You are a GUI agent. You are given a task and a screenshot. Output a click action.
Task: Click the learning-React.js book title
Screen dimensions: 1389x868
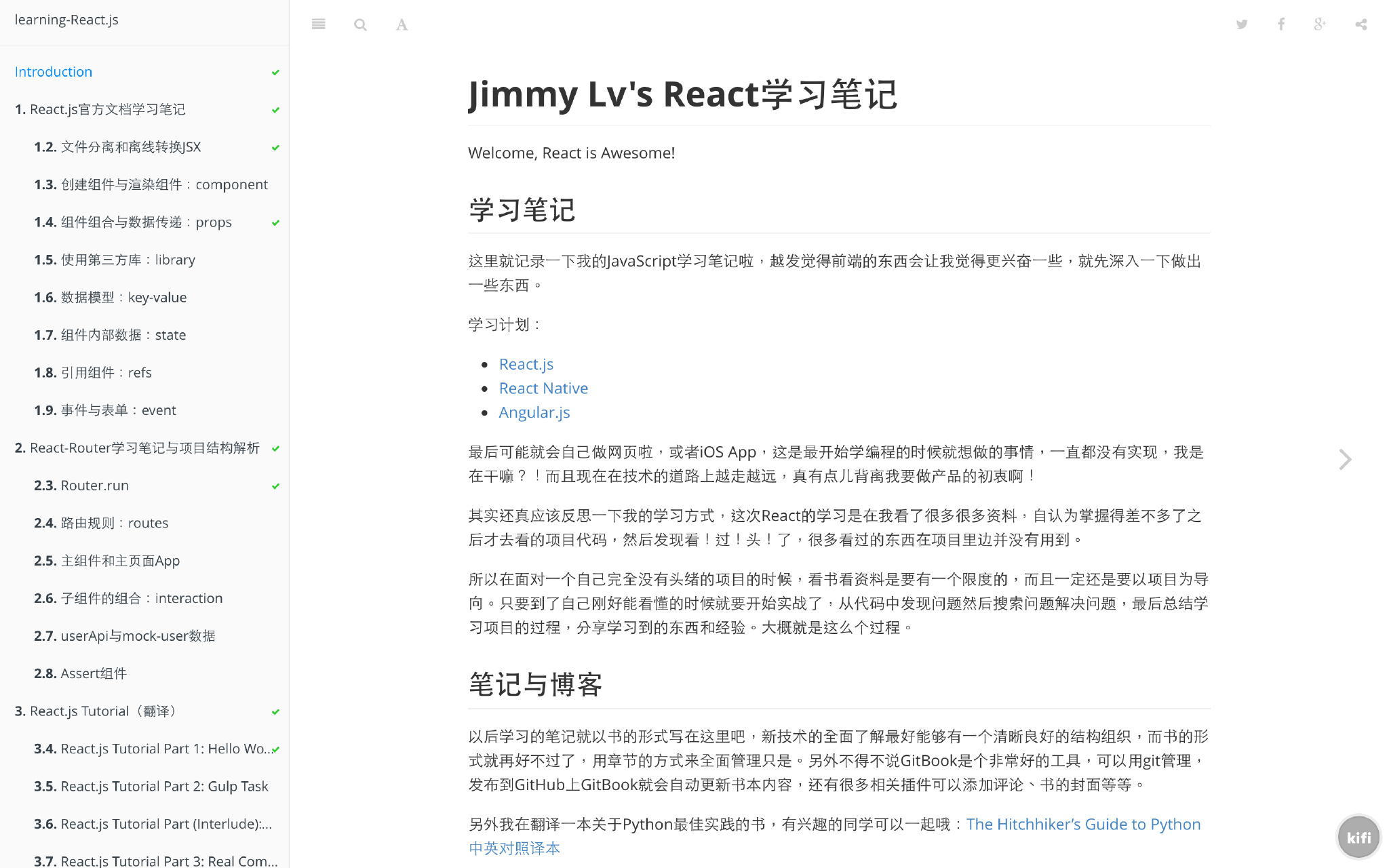click(x=66, y=20)
